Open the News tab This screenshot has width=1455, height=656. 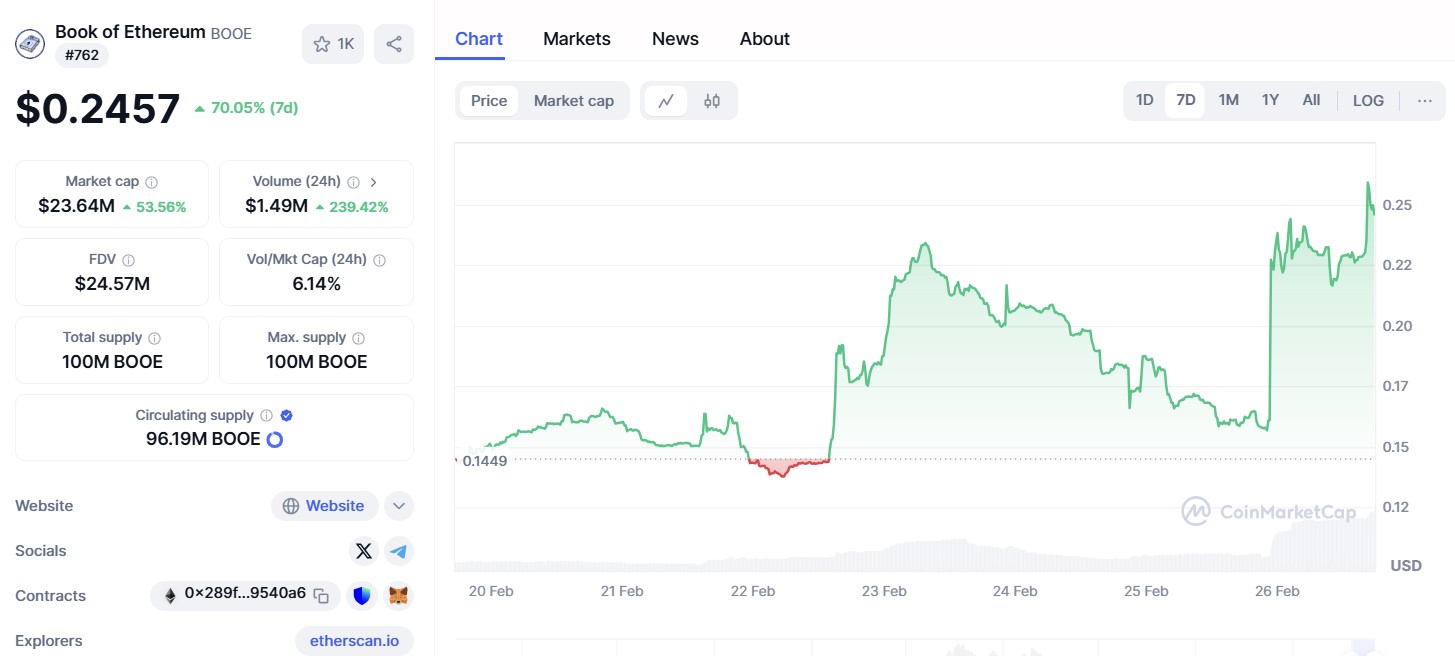[675, 38]
